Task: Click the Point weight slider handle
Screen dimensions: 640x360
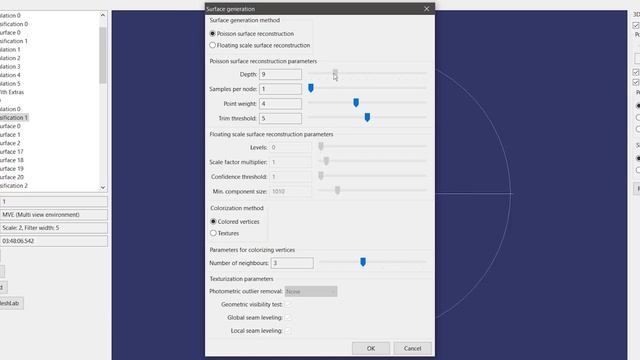Action: [356, 102]
